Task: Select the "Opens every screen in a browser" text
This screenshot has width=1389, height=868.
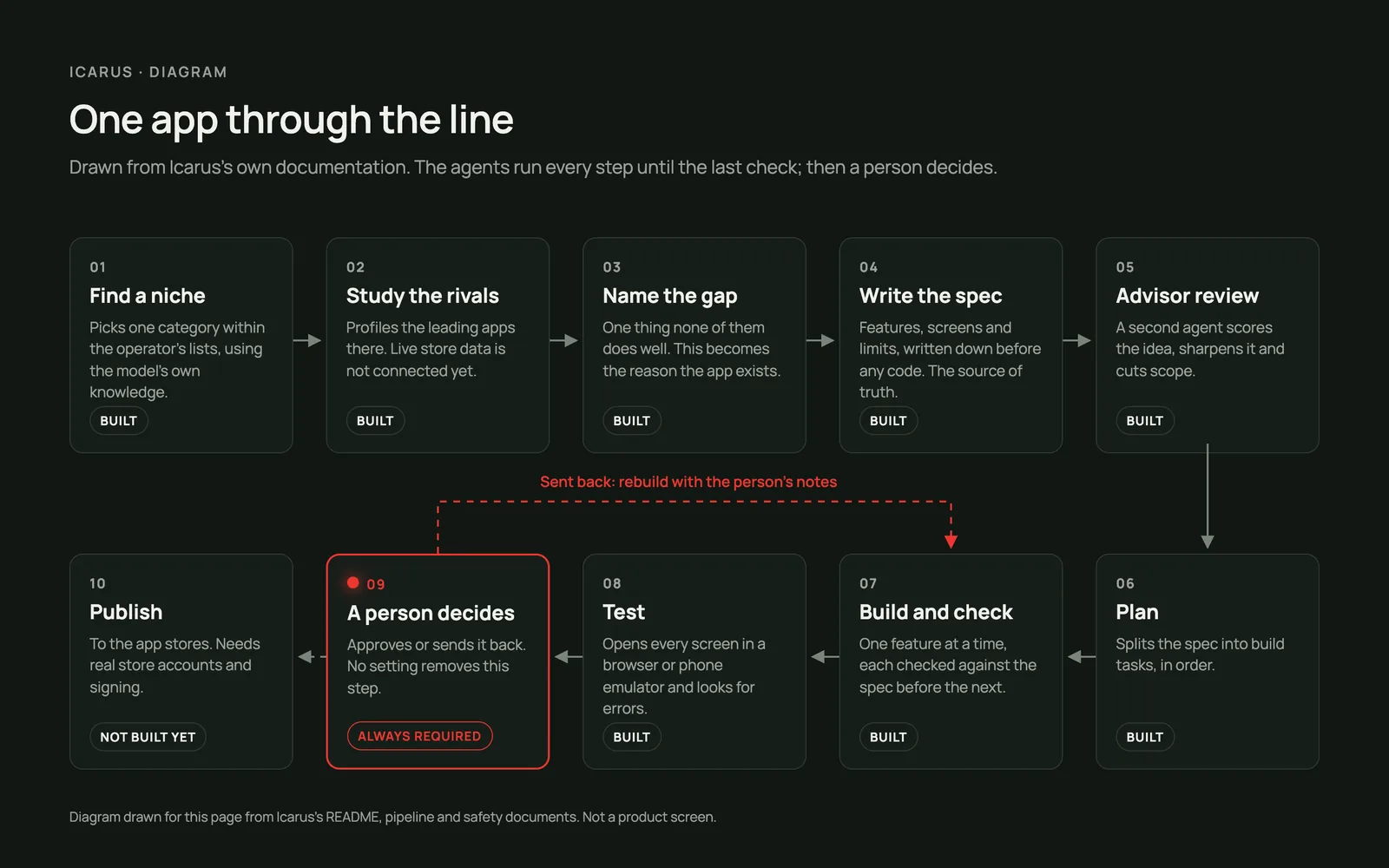Action: pyautogui.click(x=684, y=676)
